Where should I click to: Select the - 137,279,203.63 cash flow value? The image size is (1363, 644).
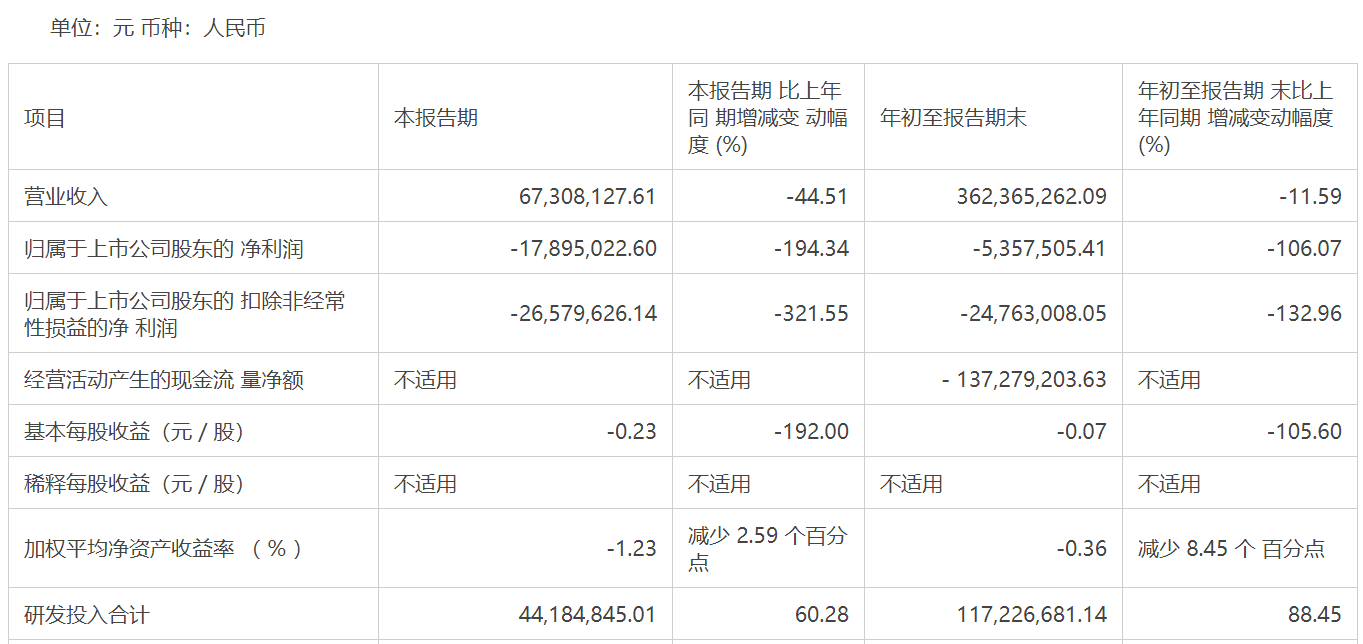(x=1024, y=380)
